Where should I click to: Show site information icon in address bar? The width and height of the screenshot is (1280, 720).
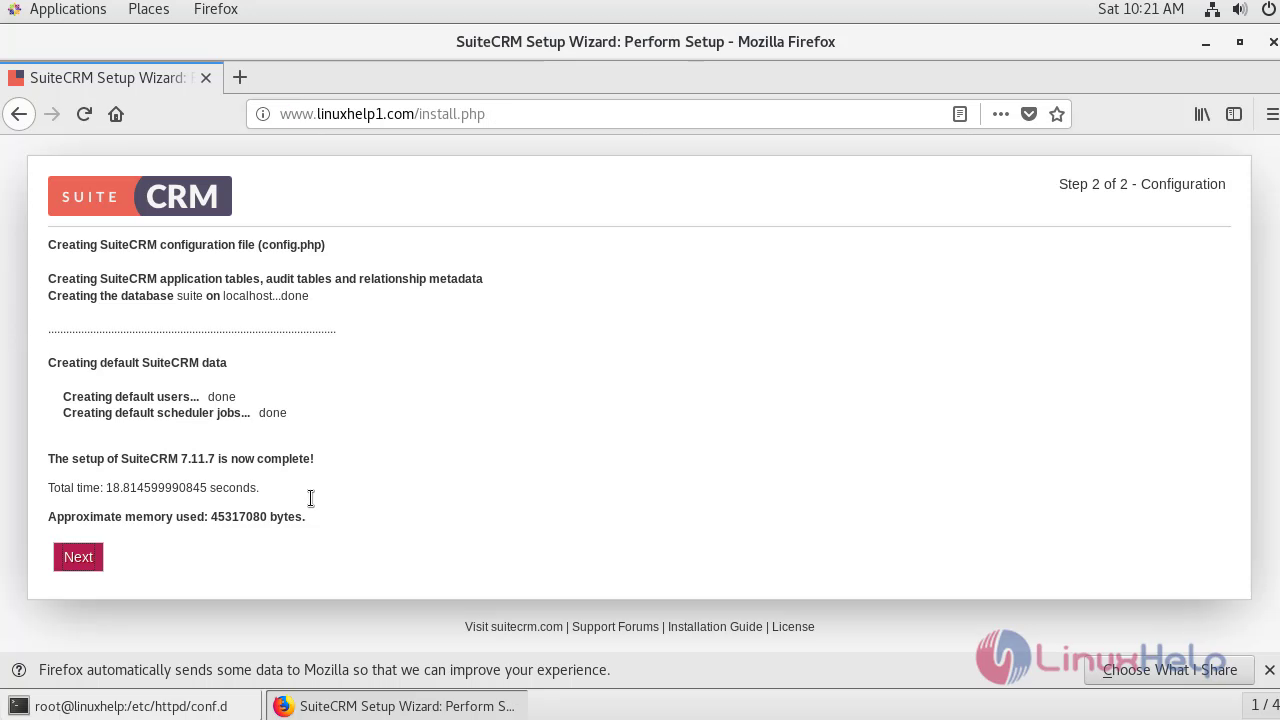(x=263, y=114)
